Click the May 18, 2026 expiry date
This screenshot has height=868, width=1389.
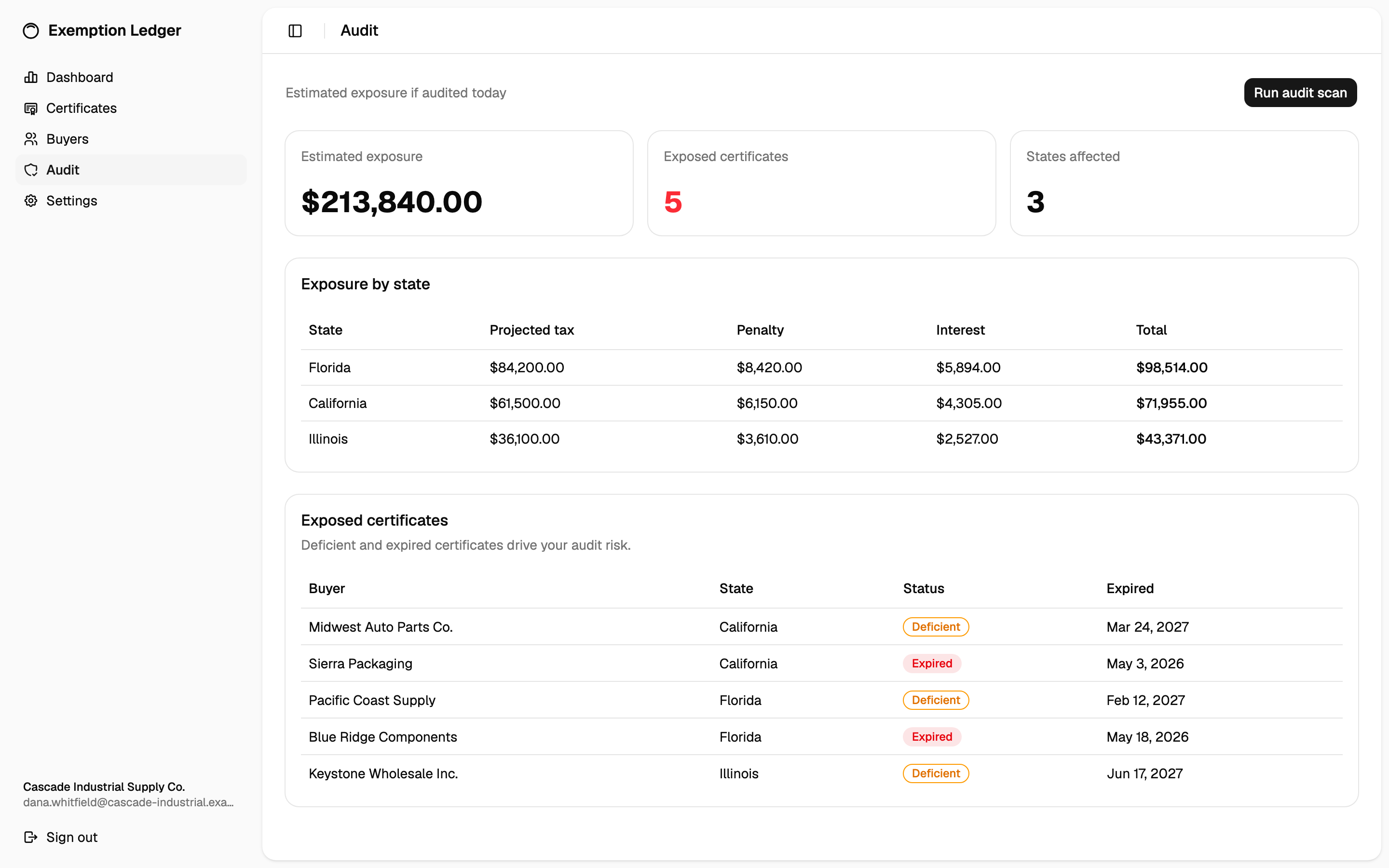pyautogui.click(x=1147, y=736)
